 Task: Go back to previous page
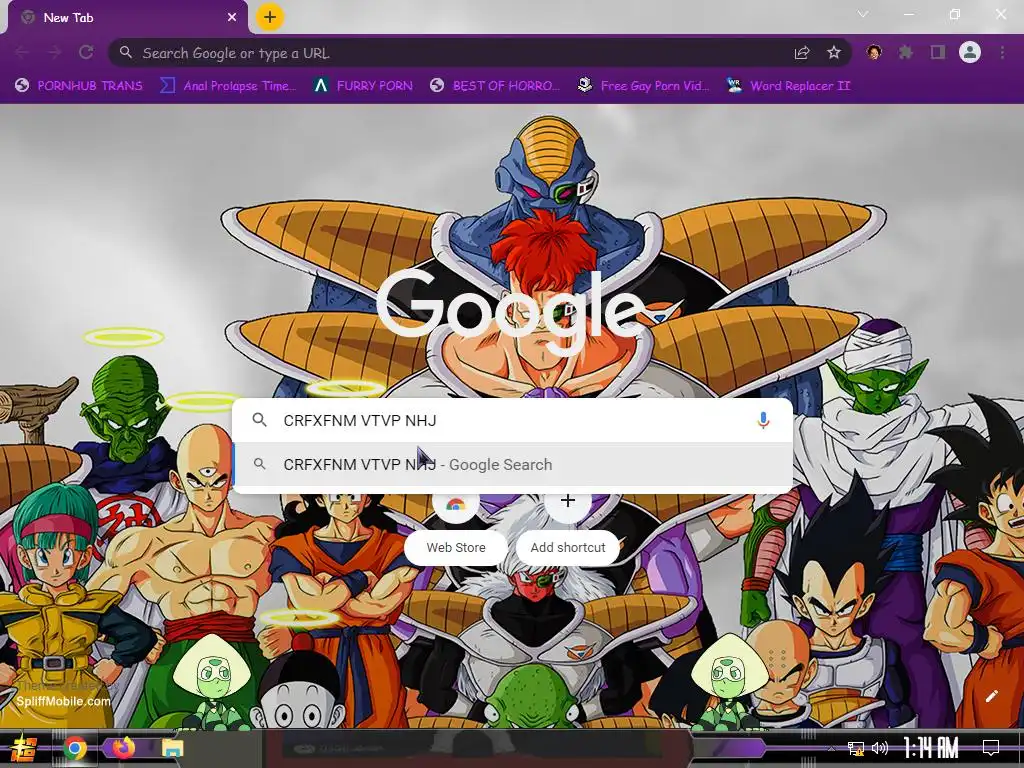tap(22, 53)
